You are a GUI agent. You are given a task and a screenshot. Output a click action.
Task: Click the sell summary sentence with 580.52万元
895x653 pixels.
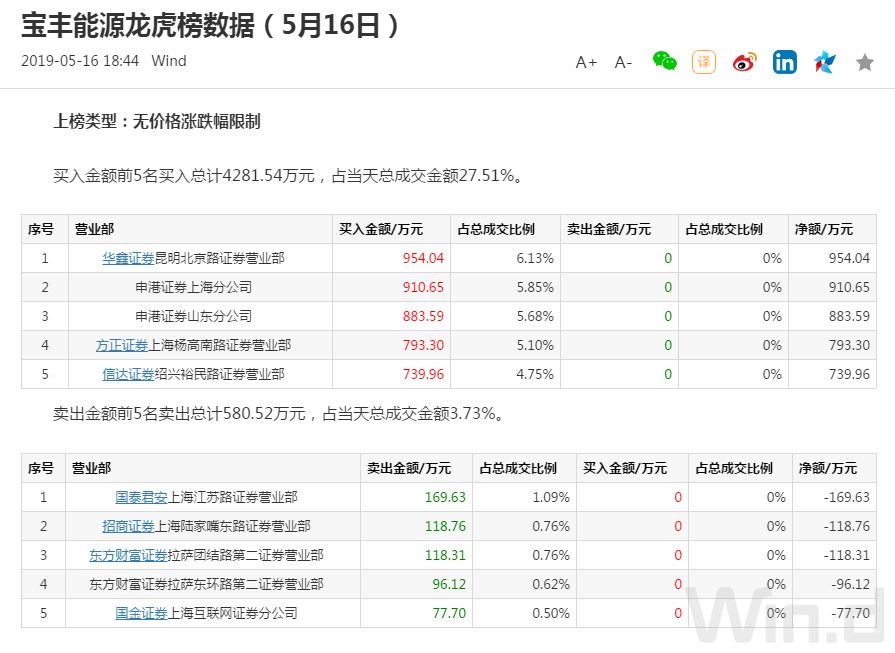[x=279, y=414]
